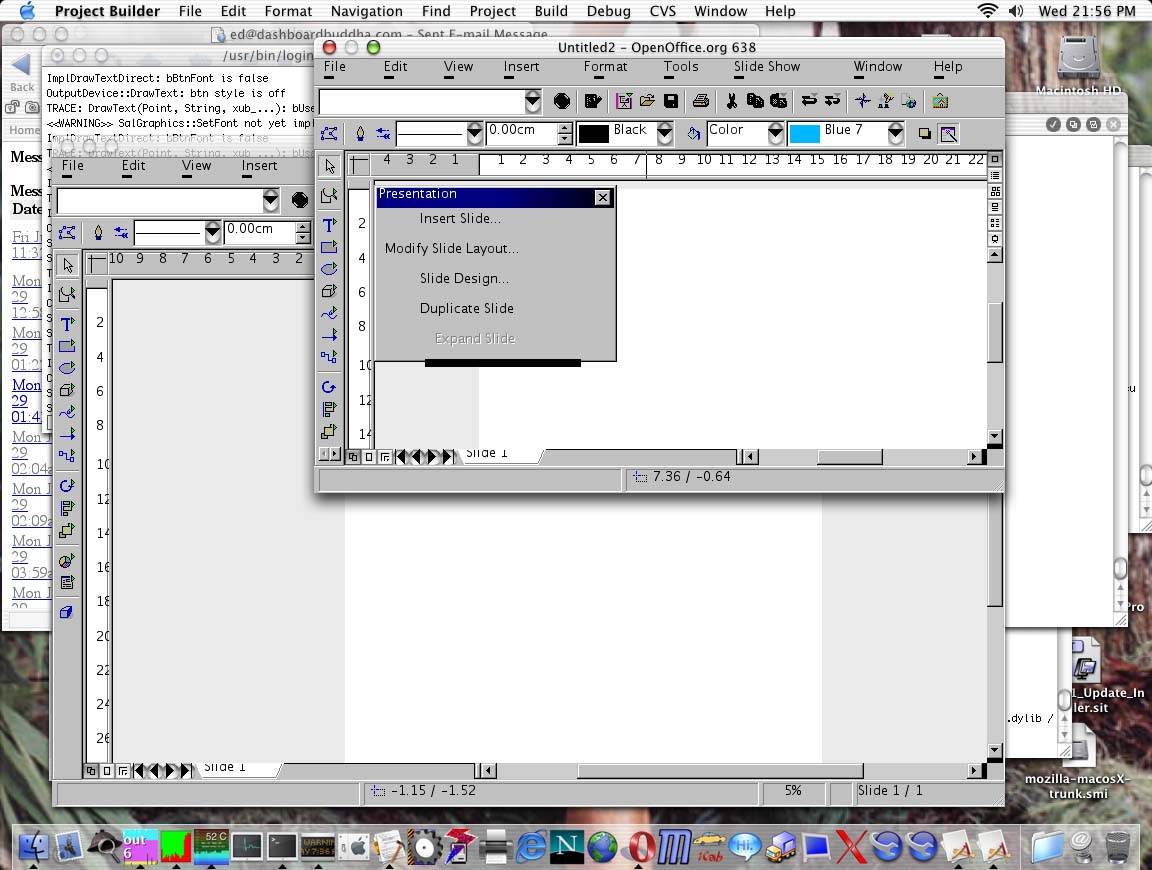Screen dimensions: 1152x870
Task: Open the Slide Show menu
Action: tap(767, 67)
